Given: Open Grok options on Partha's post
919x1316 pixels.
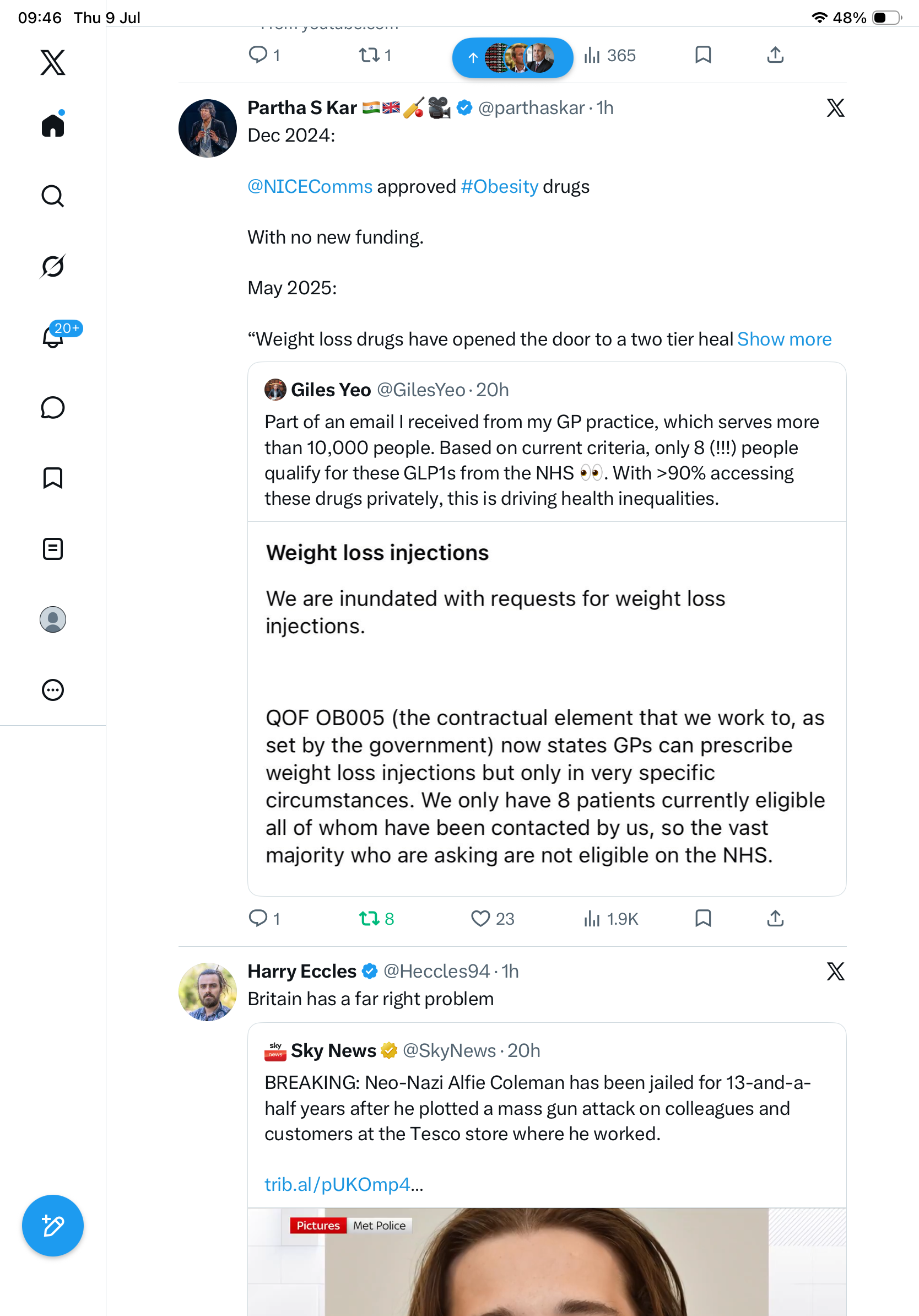Looking at the screenshot, I should point(835,107).
